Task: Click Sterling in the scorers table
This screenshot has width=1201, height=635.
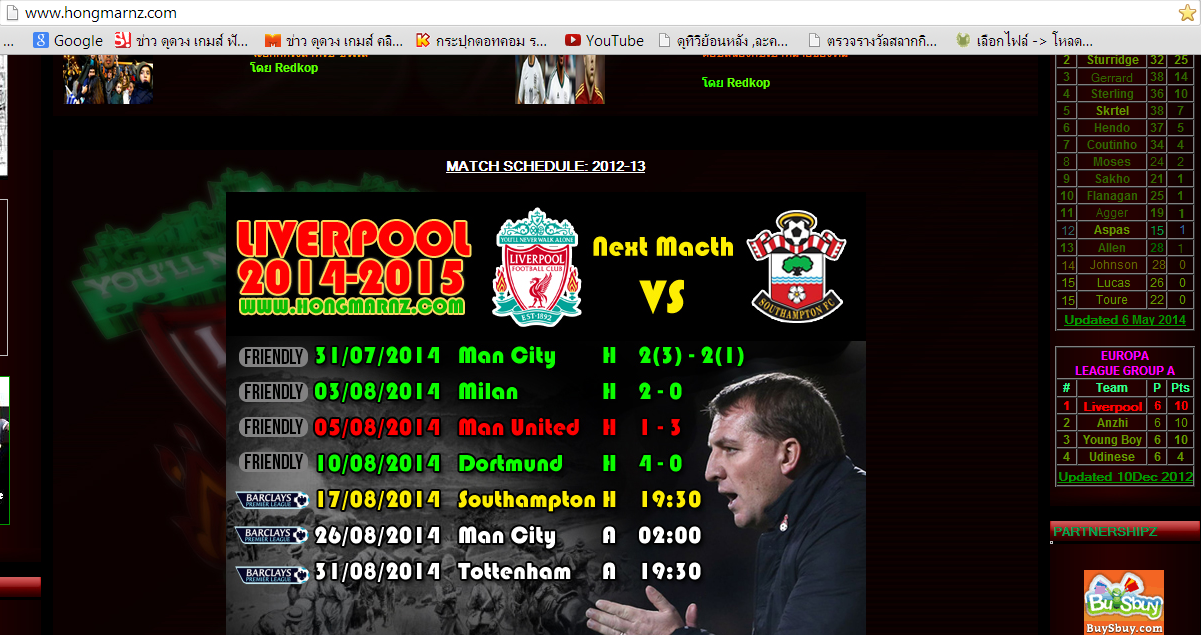Action: pyautogui.click(x=1111, y=94)
